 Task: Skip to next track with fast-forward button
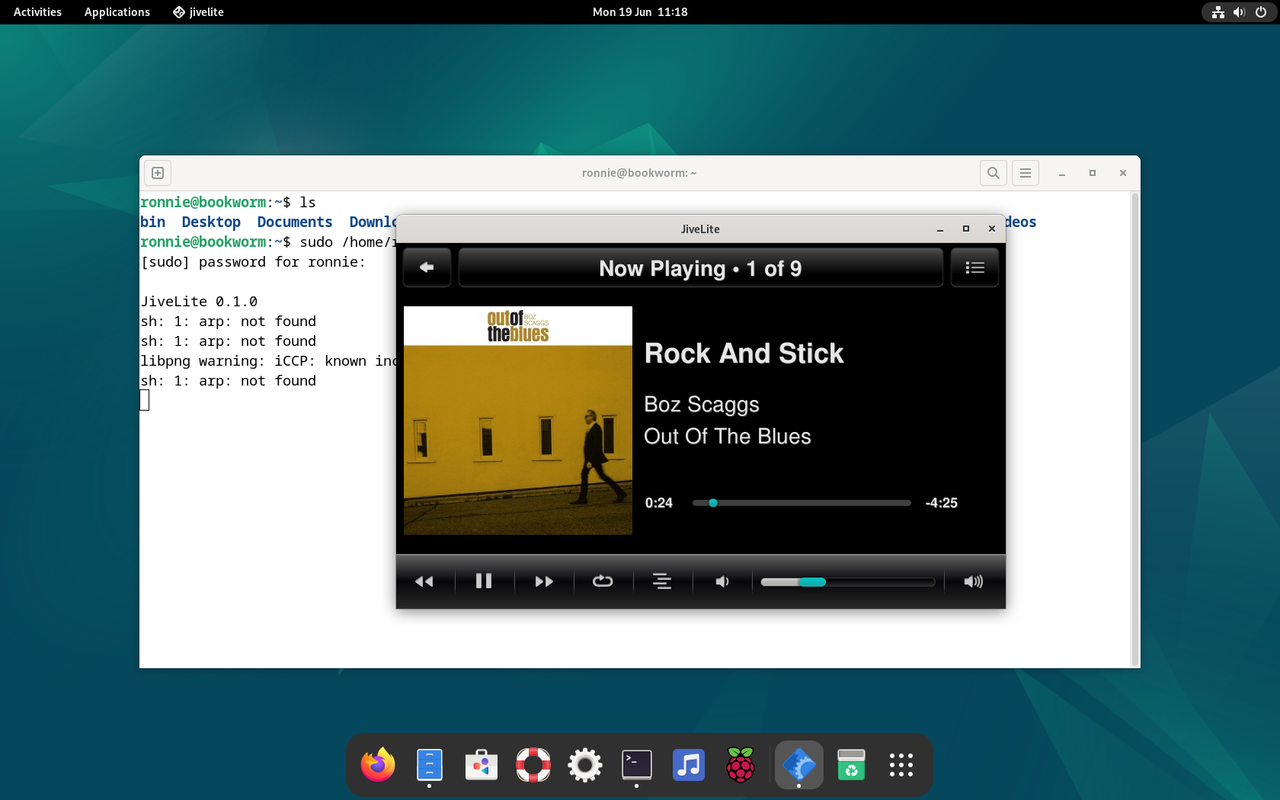544,581
